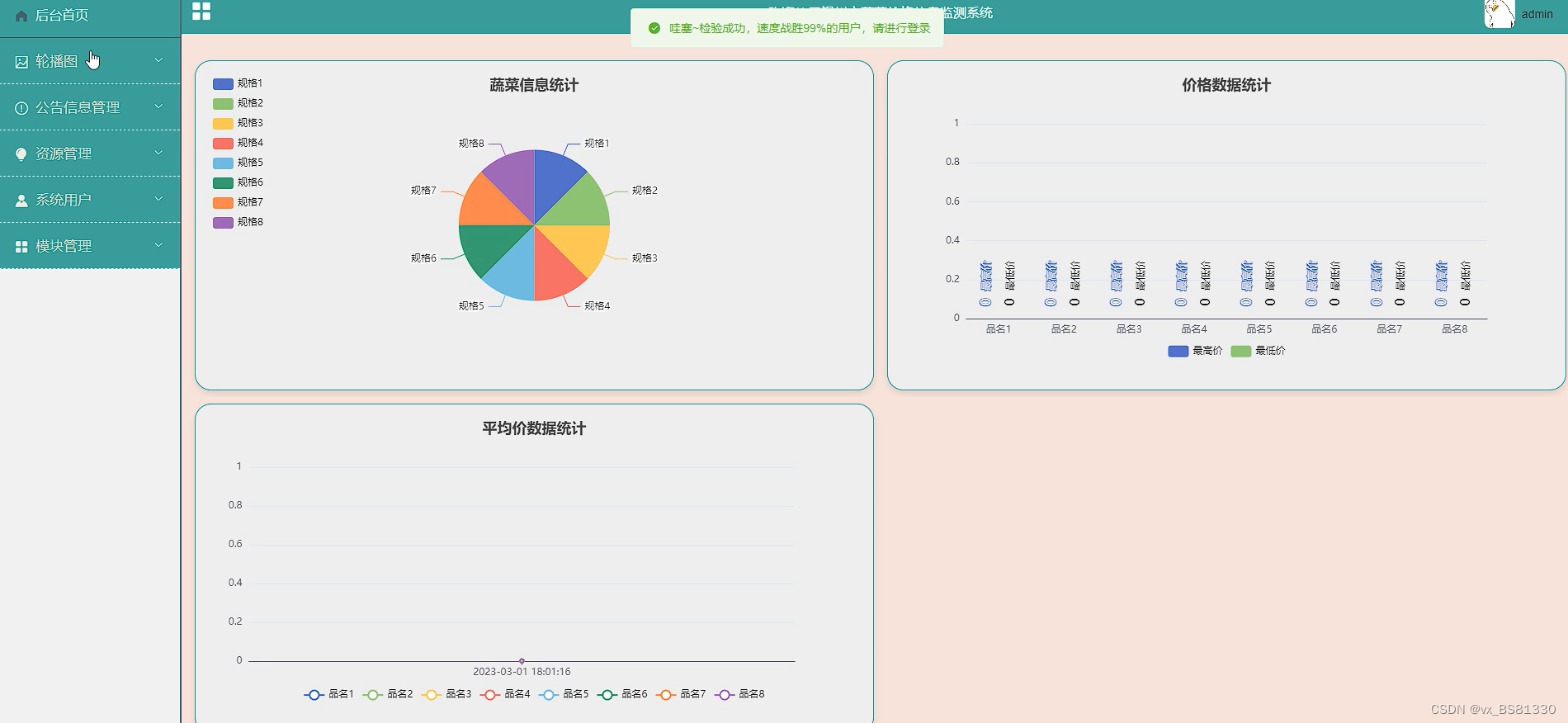The width and height of the screenshot is (1568, 723).
Task: Toggle sidebar with the header grid icon
Action: point(201,11)
